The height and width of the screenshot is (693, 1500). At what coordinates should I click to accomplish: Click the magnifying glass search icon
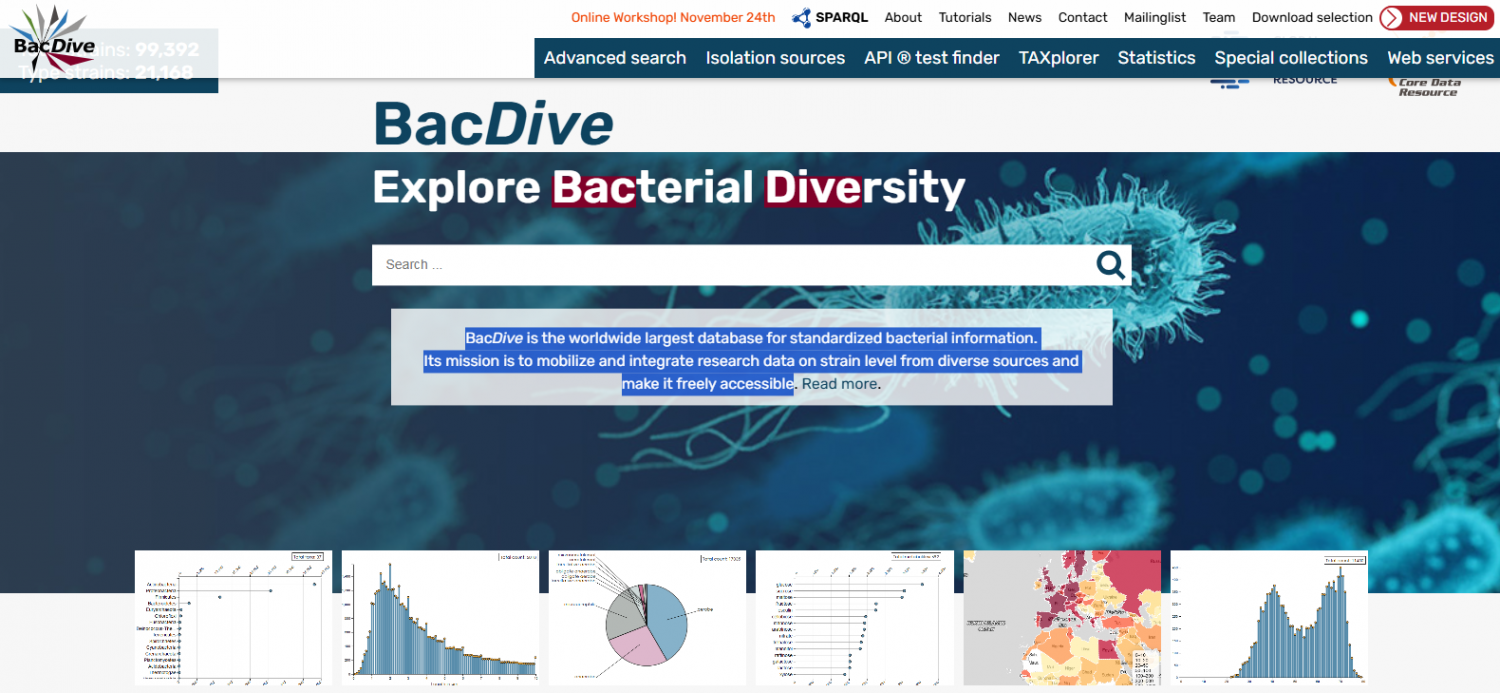tap(1110, 265)
